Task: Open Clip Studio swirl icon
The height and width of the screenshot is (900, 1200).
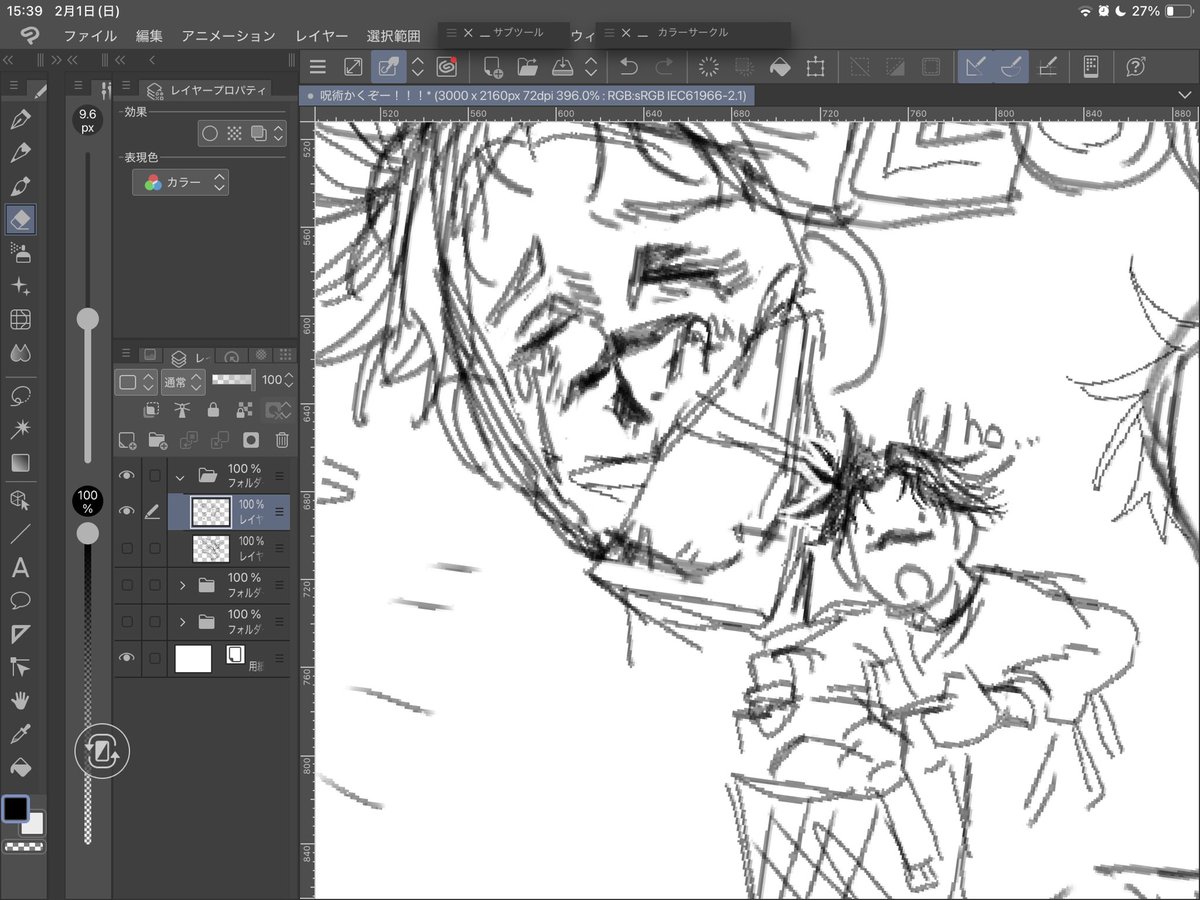Action: tap(446, 67)
